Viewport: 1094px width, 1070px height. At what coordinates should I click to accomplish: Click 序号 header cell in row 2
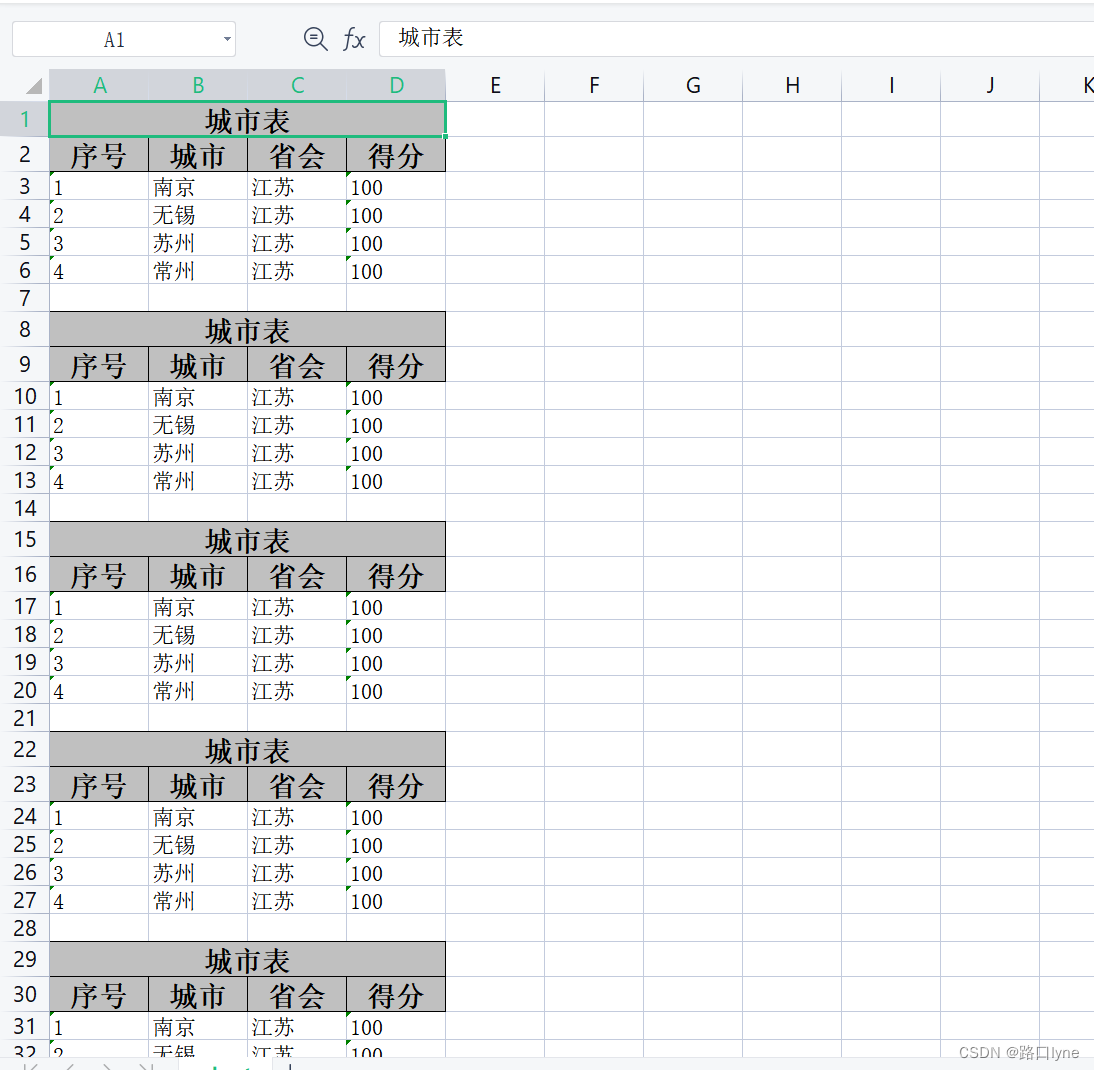click(x=99, y=154)
